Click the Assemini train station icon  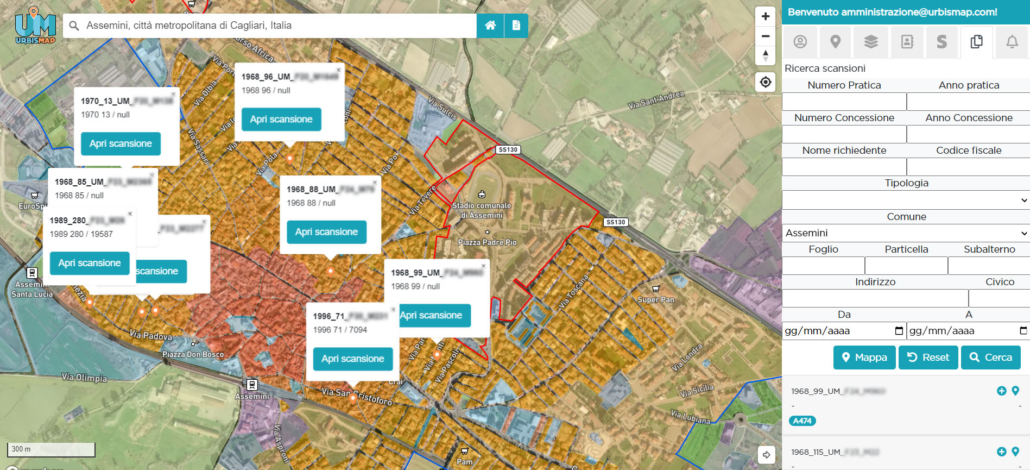(250, 385)
